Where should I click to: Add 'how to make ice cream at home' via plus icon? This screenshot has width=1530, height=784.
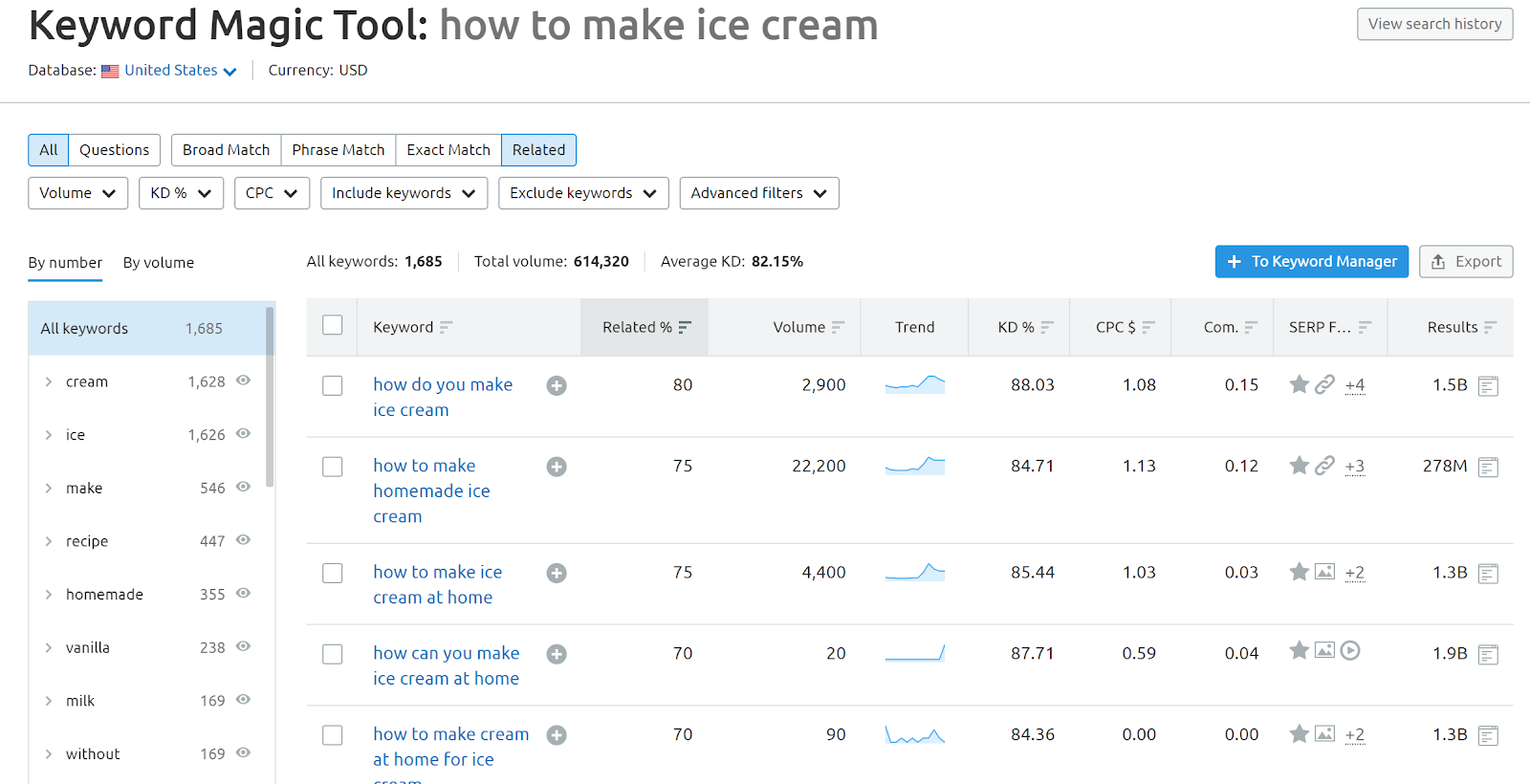point(557,573)
